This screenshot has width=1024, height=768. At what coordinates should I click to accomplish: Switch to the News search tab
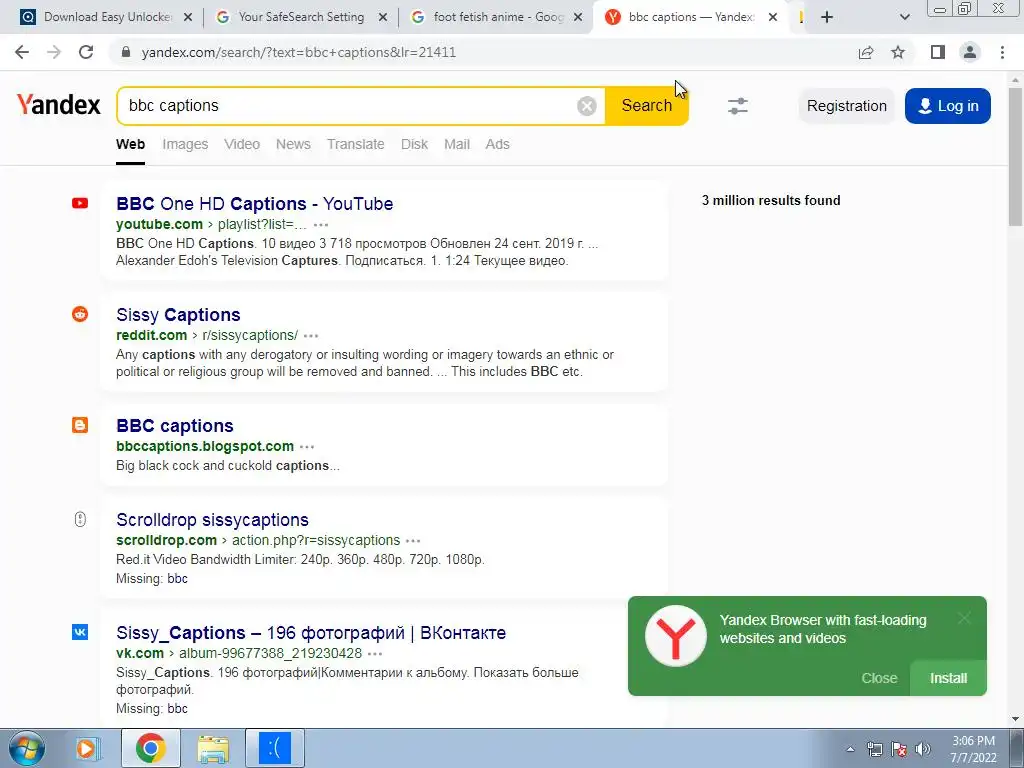click(293, 144)
